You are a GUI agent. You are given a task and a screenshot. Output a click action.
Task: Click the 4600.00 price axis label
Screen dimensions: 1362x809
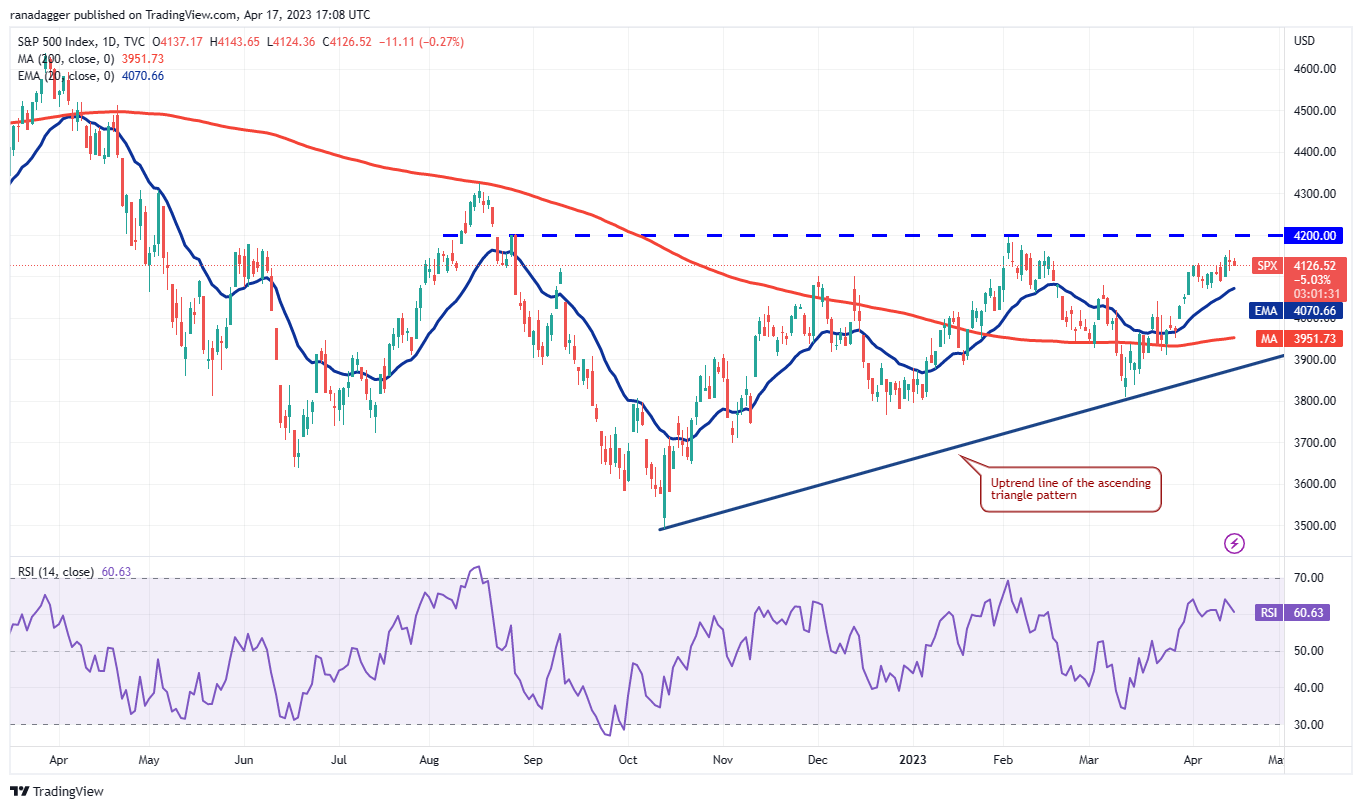tap(1315, 69)
